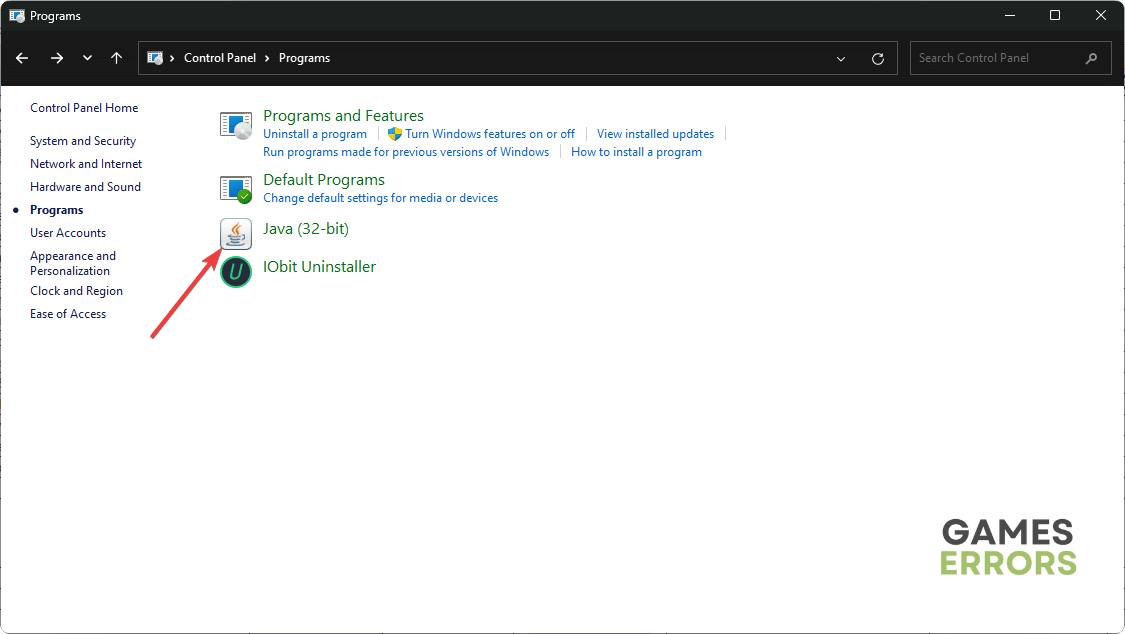Click View installed updates link
Image resolution: width=1125 pixels, height=634 pixels.
(x=655, y=134)
